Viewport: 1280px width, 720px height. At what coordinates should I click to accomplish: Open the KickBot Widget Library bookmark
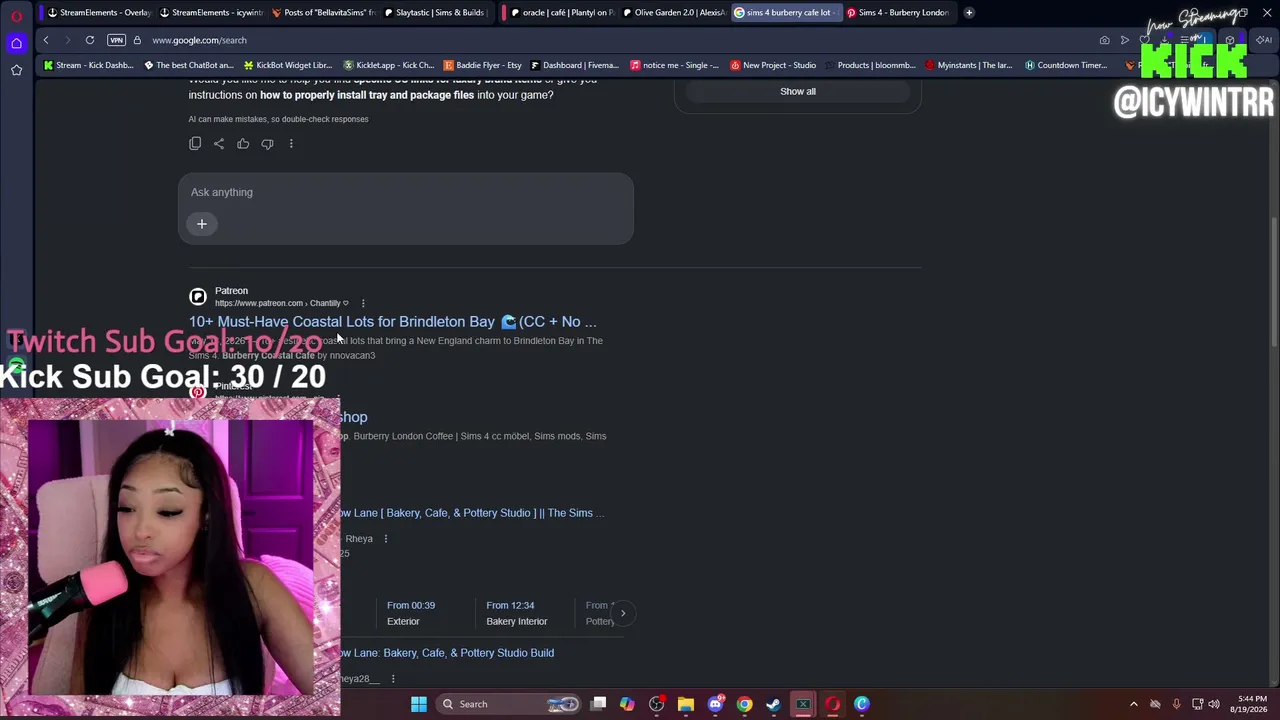pyautogui.click(x=288, y=65)
